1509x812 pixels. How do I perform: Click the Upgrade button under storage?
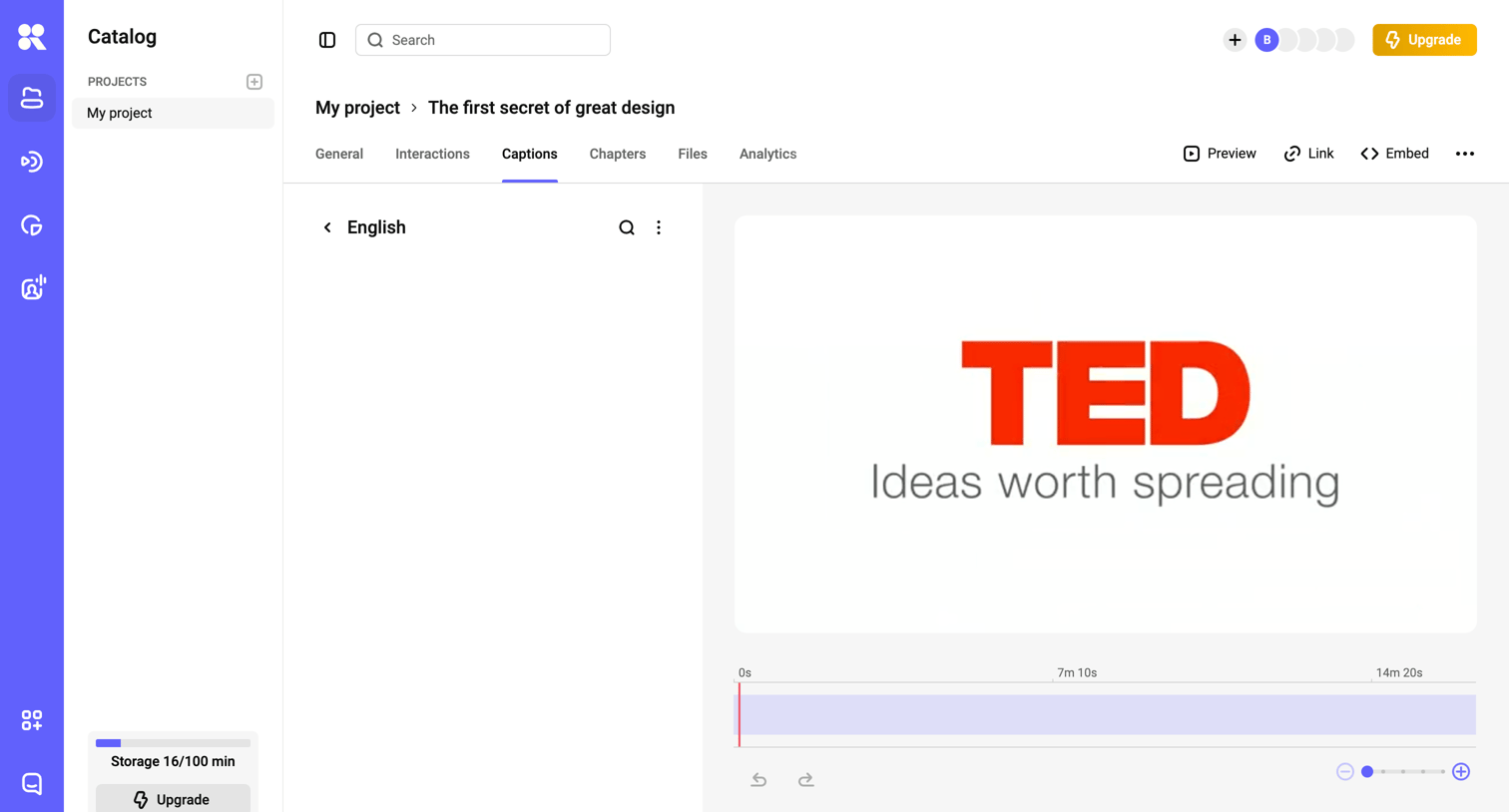click(x=173, y=799)
